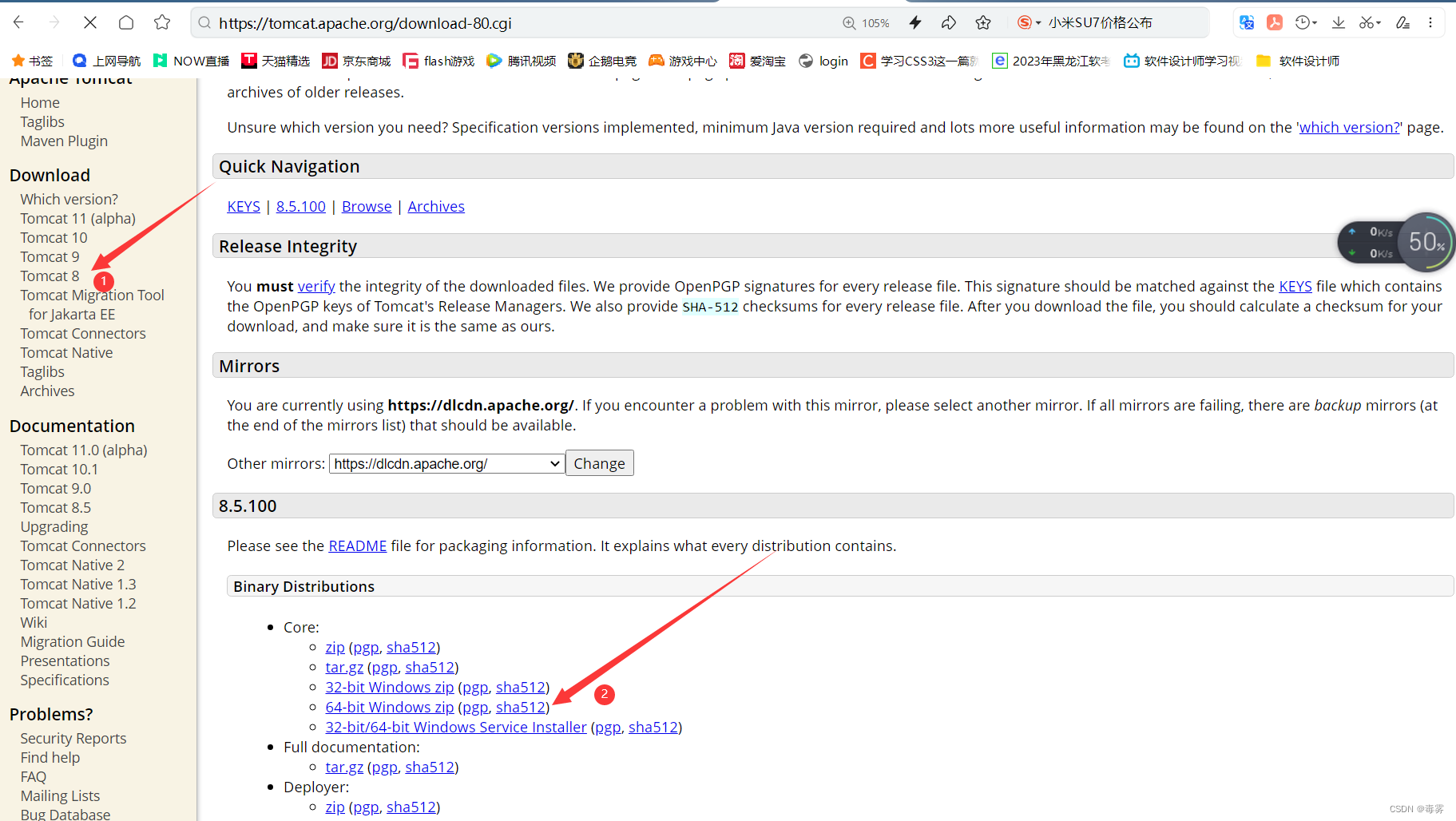Open the 书签 bookmarks star
This screenshot has width=1456, height=821.
[x=32, y=61]
